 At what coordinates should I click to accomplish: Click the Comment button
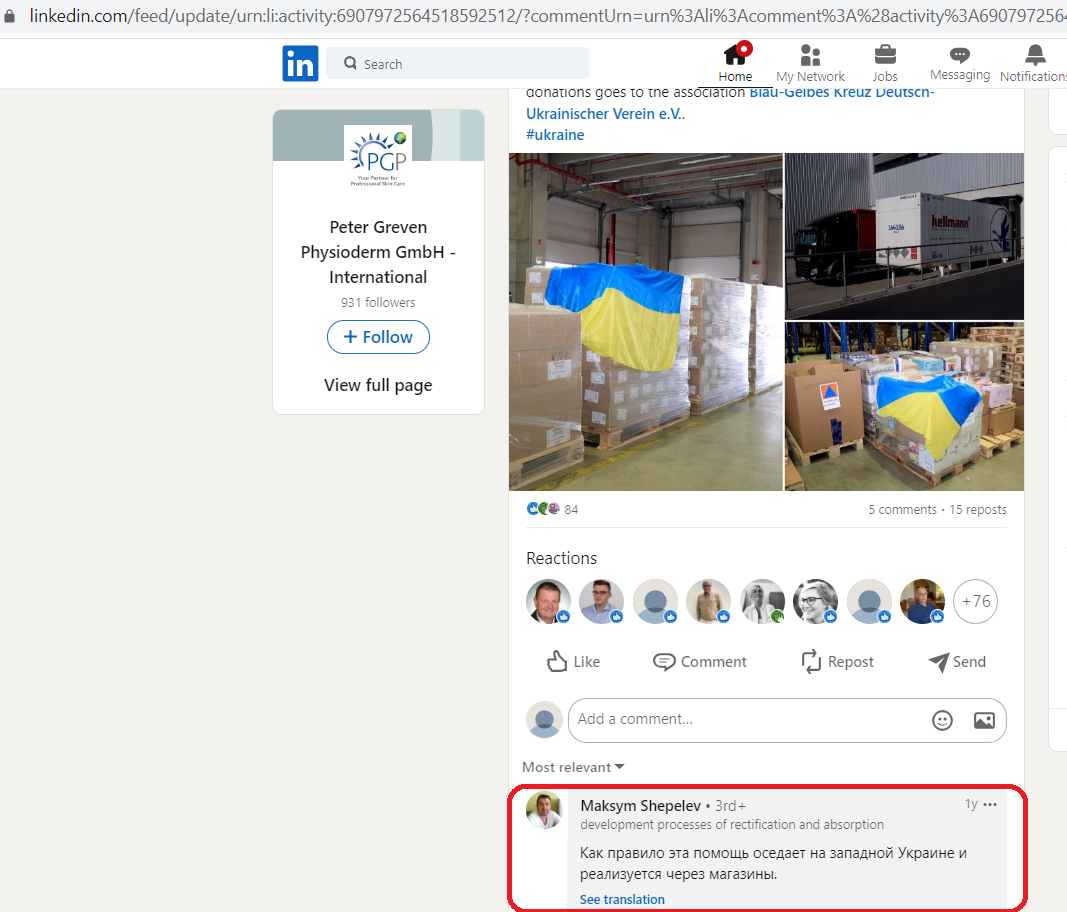[x=700, y=662]
